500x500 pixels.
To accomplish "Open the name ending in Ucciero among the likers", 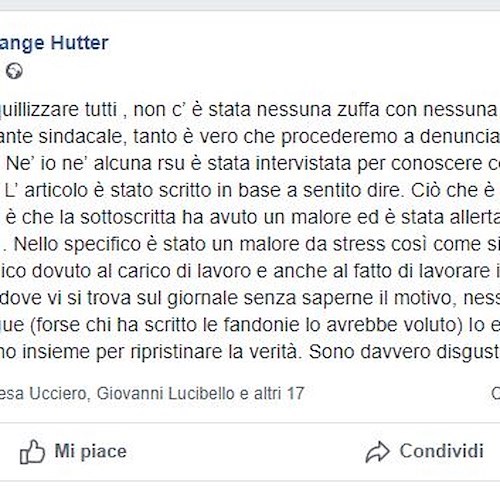I will [x=44, y=393].
